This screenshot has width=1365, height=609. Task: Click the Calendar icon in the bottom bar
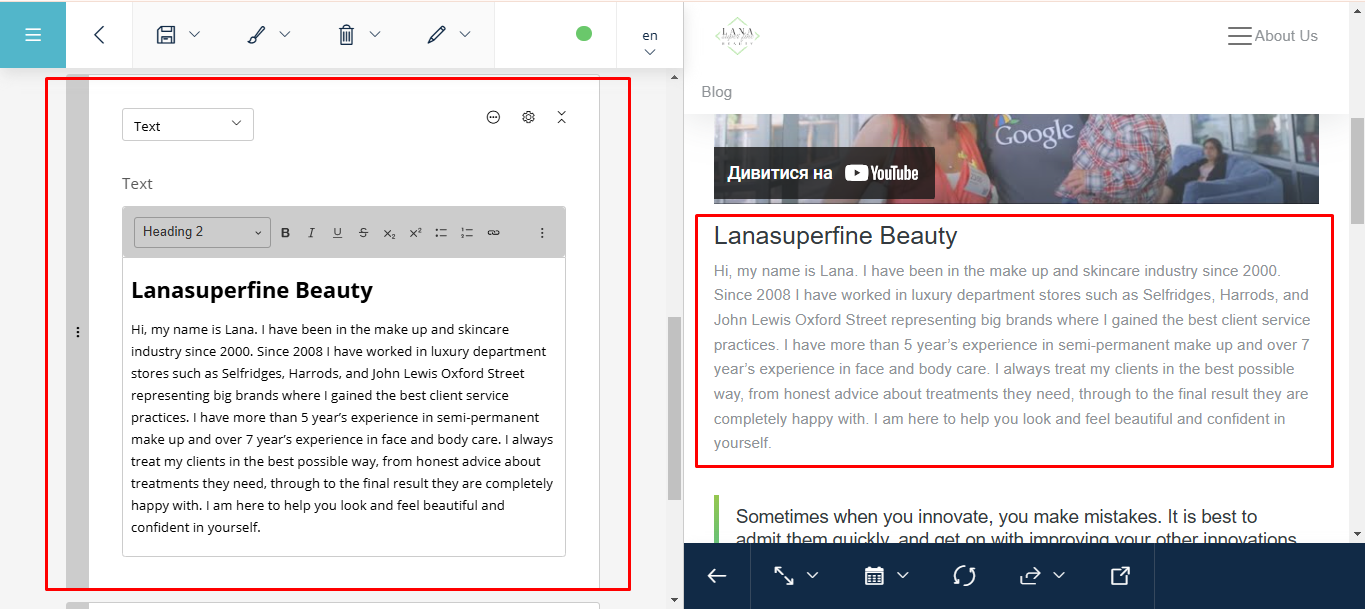click(x=874, y=576)
